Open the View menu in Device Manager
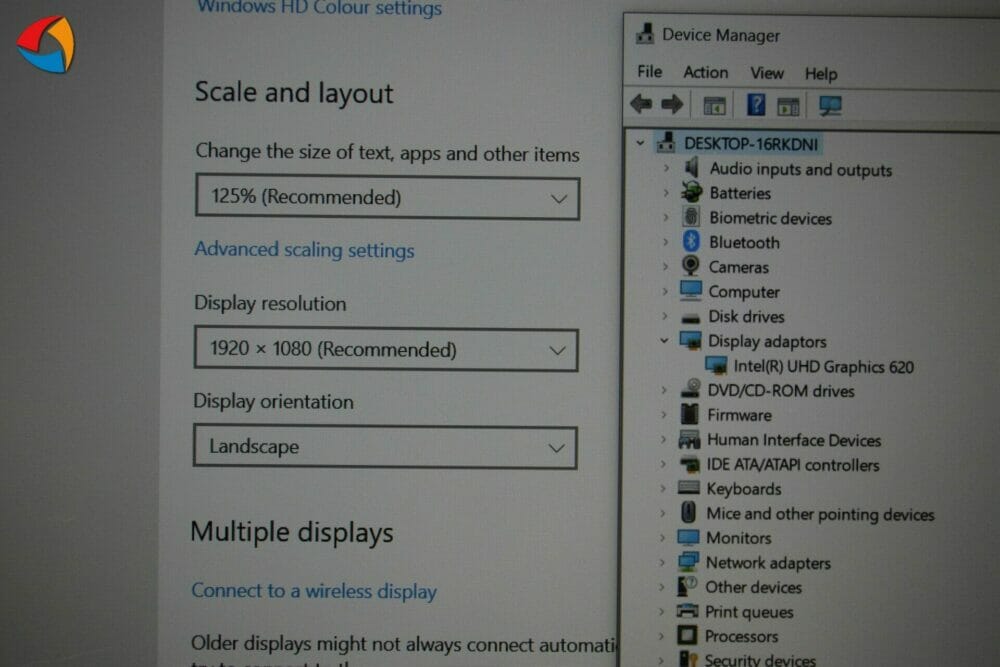Screen dimensions: 1000x667 [x=767, y=73]
